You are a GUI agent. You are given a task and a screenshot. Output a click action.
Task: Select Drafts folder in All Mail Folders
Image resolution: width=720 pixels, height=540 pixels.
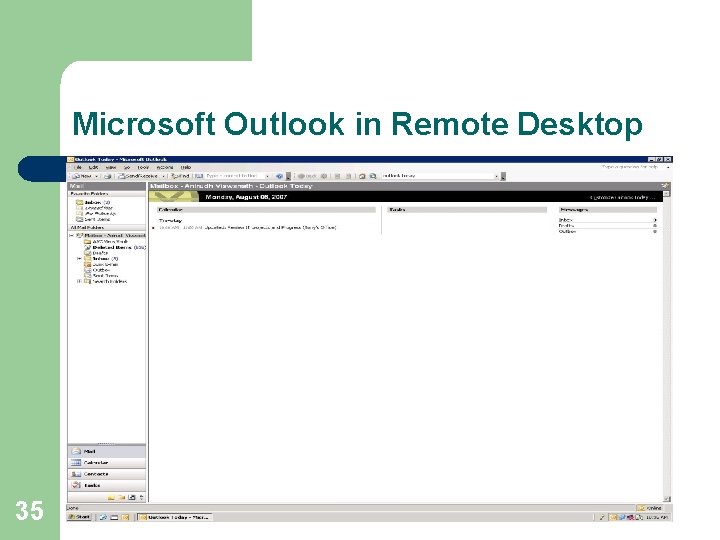tap(96, 253)
